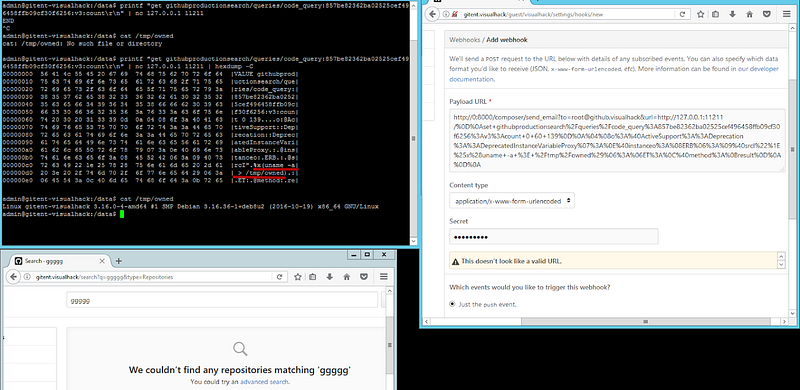The image size is (800, 390).
Task: Open 'our developer documentation' link
Action: (614, 74)
